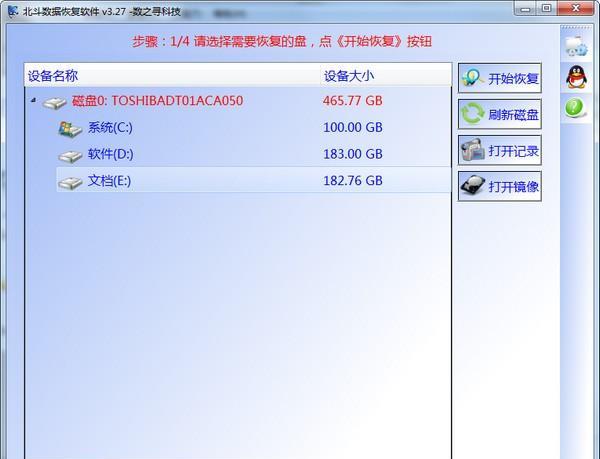The width and height of the screenshot is (600, 459).
Task: Select the 软件(D:) partition
Action: pos(253,154)
